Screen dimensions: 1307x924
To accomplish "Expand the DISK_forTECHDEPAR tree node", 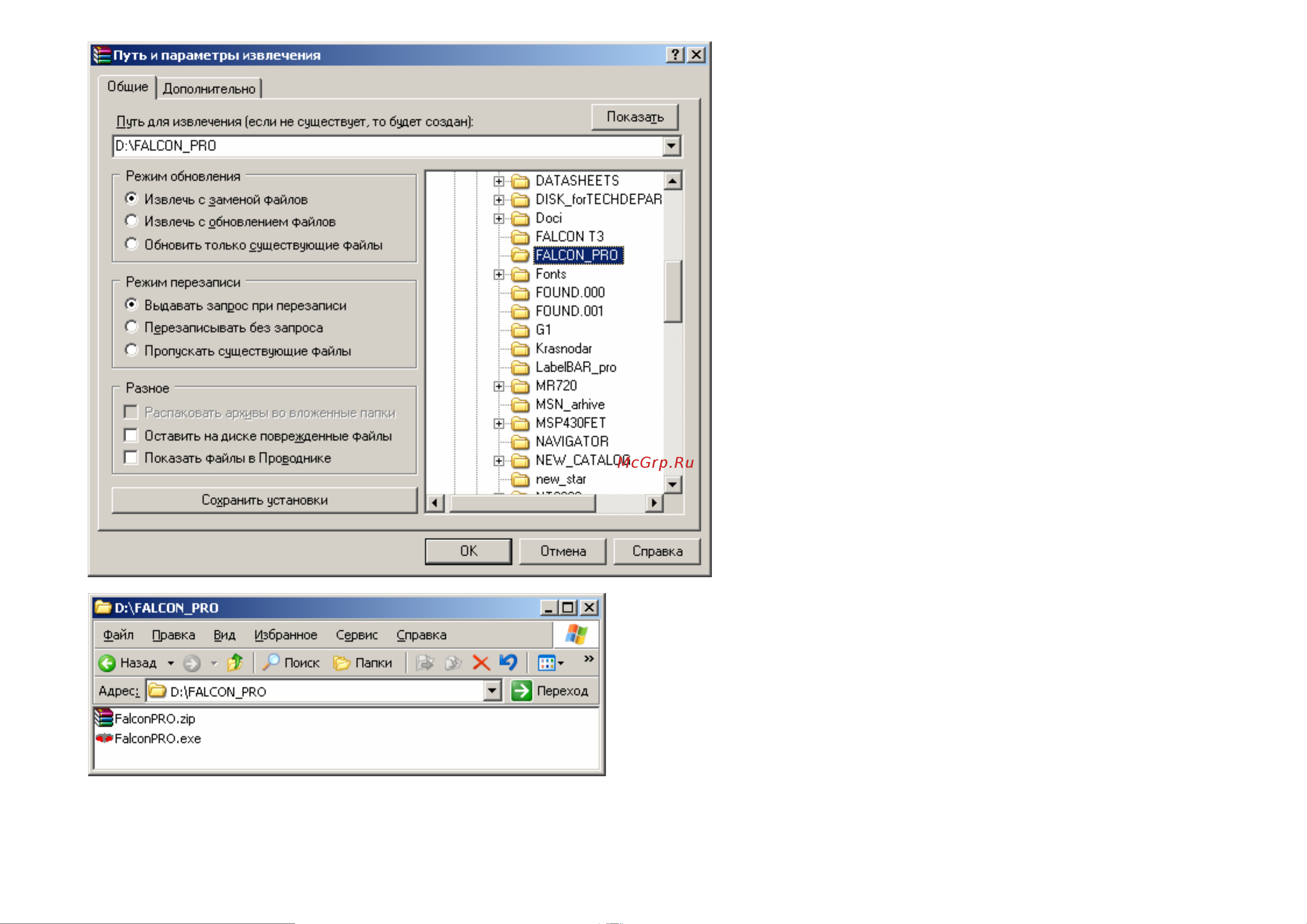I will pos(499,201).
